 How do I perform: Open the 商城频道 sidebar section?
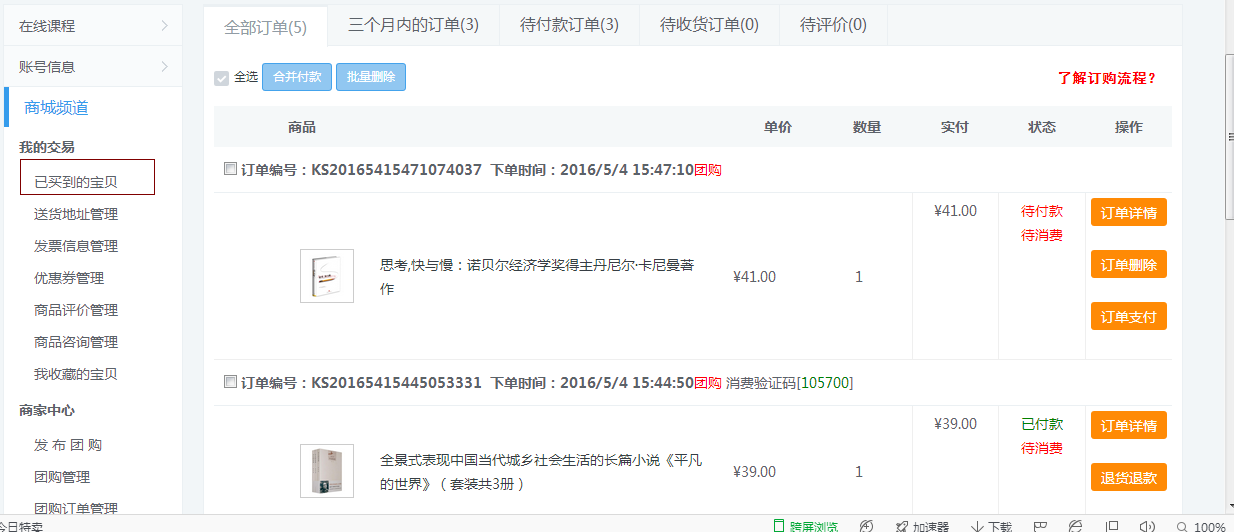63,108
